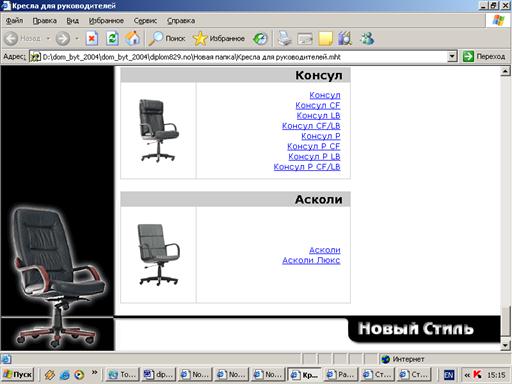This screenshot has width=512, height=384.
Task: Click the Print icon in toolbar
Action: click(x=284, y=39)
